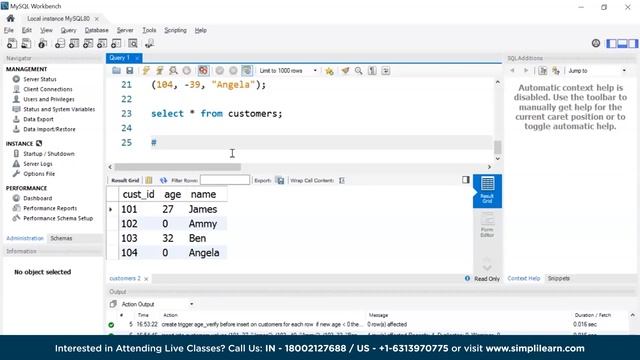The width and height of the screenshot is (640, 360).
Task: Export recordset to external file icon
Action: pos(280,180)
